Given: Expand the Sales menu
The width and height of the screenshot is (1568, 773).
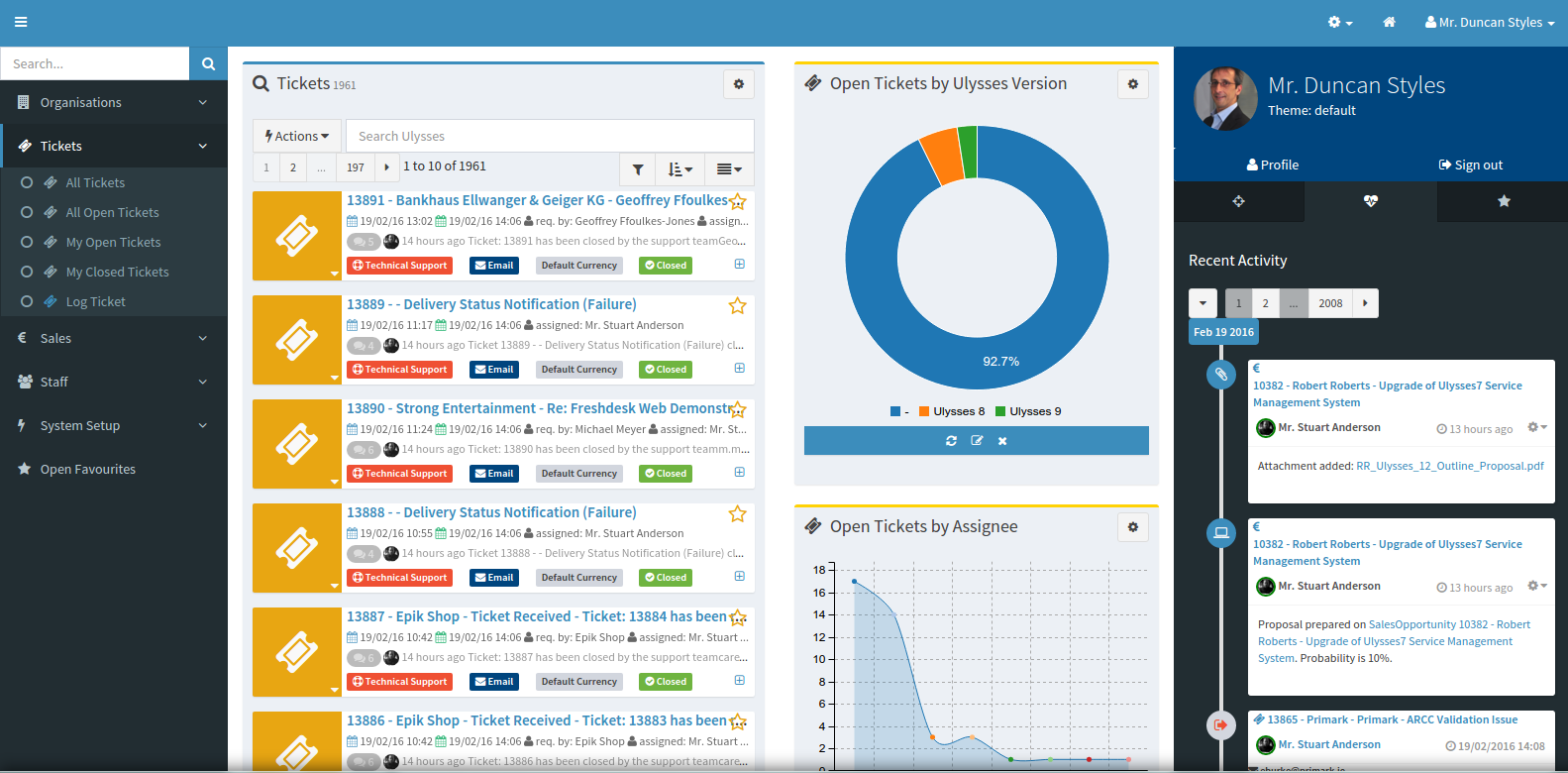Looking at the screenshot, I should pos(114,338).
